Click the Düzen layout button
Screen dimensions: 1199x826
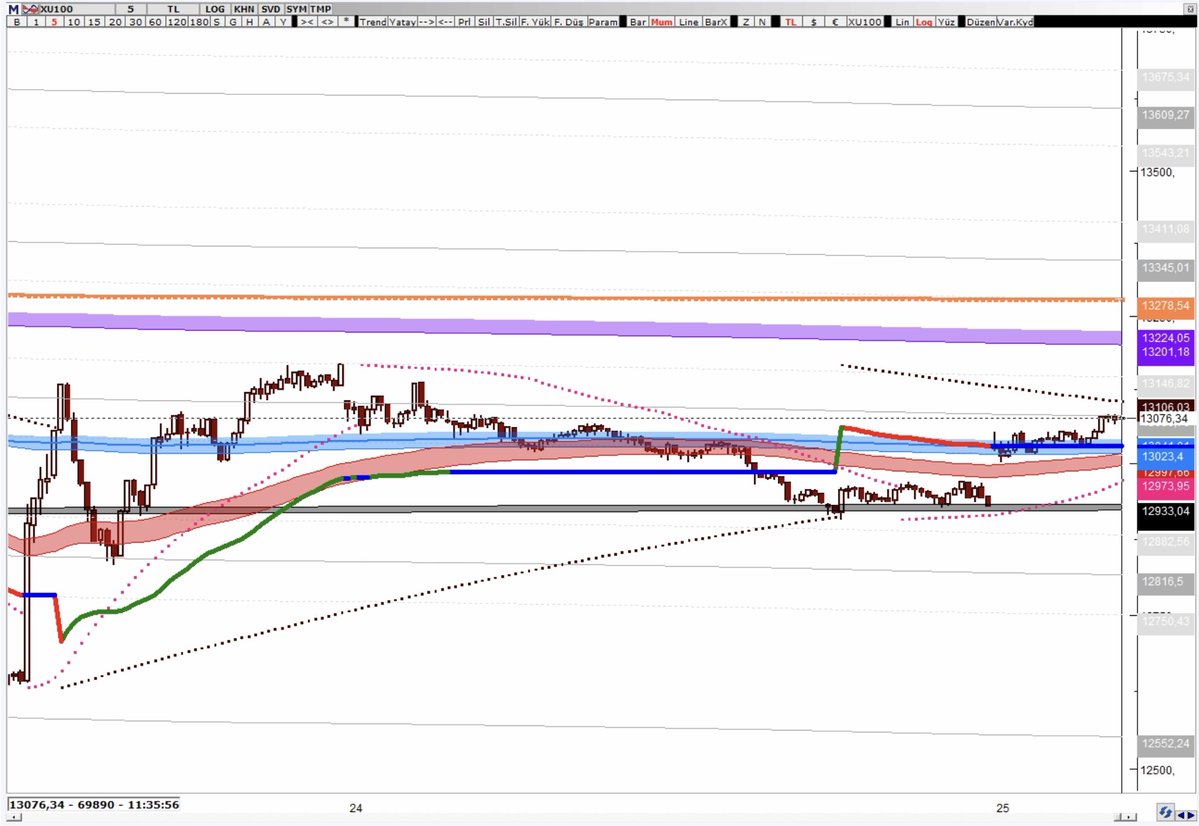(981, 22)
